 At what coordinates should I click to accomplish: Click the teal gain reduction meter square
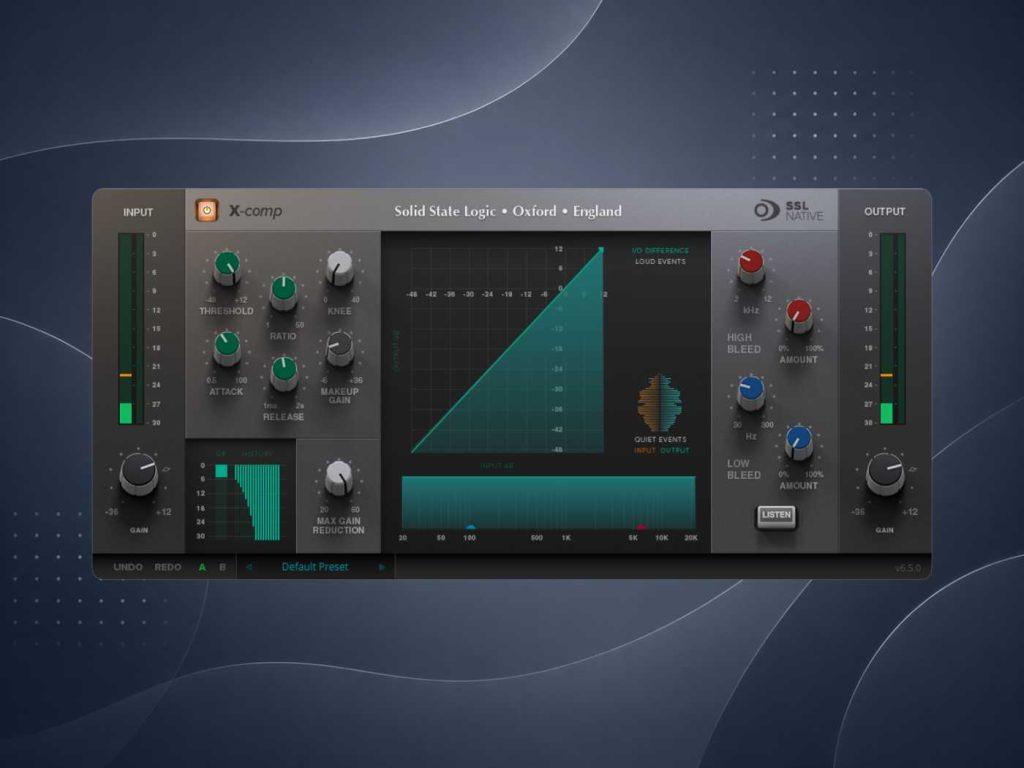pyautogui.click(x=221, y=471)
